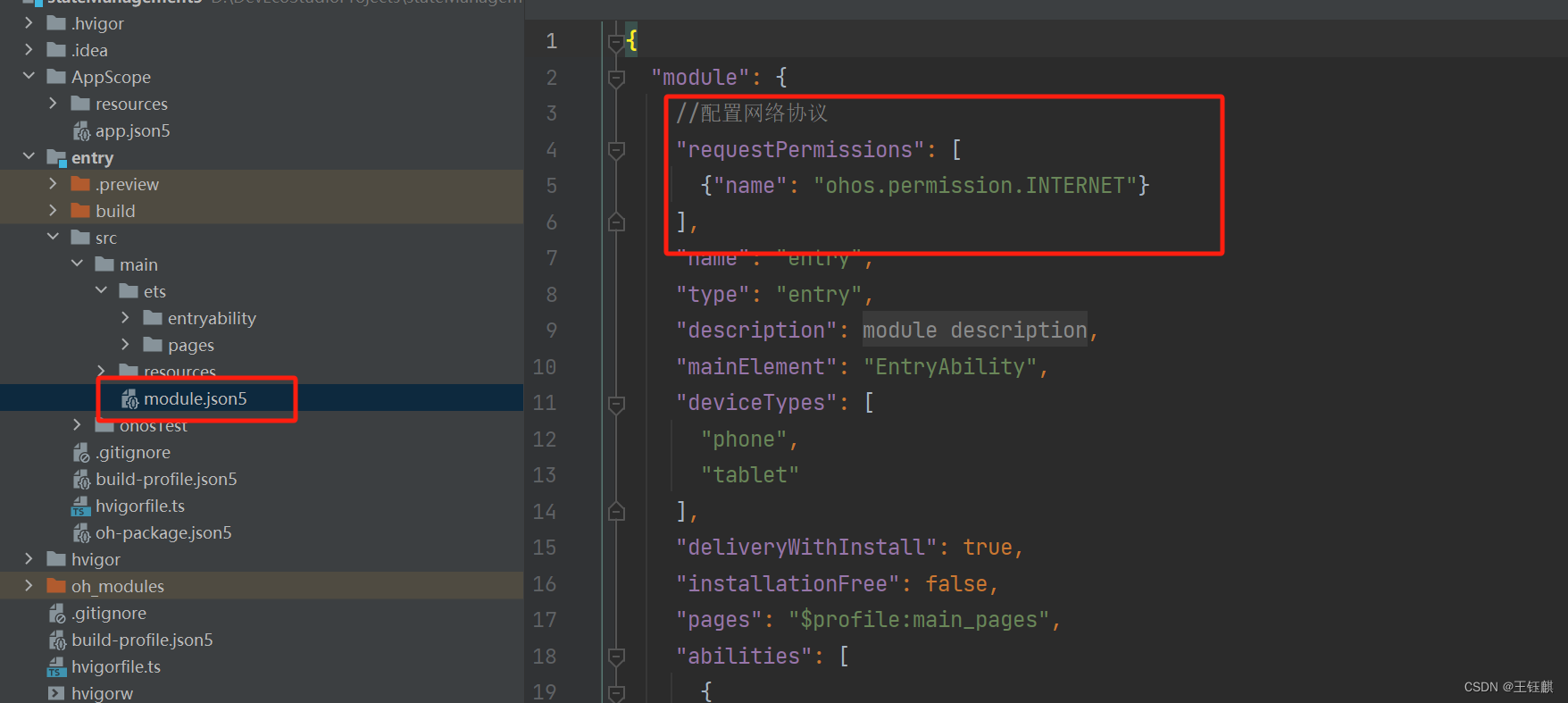Screen dimensions: 1568x703
Task: Select app.json5 in the project tree
Action: tap(132, 130)
